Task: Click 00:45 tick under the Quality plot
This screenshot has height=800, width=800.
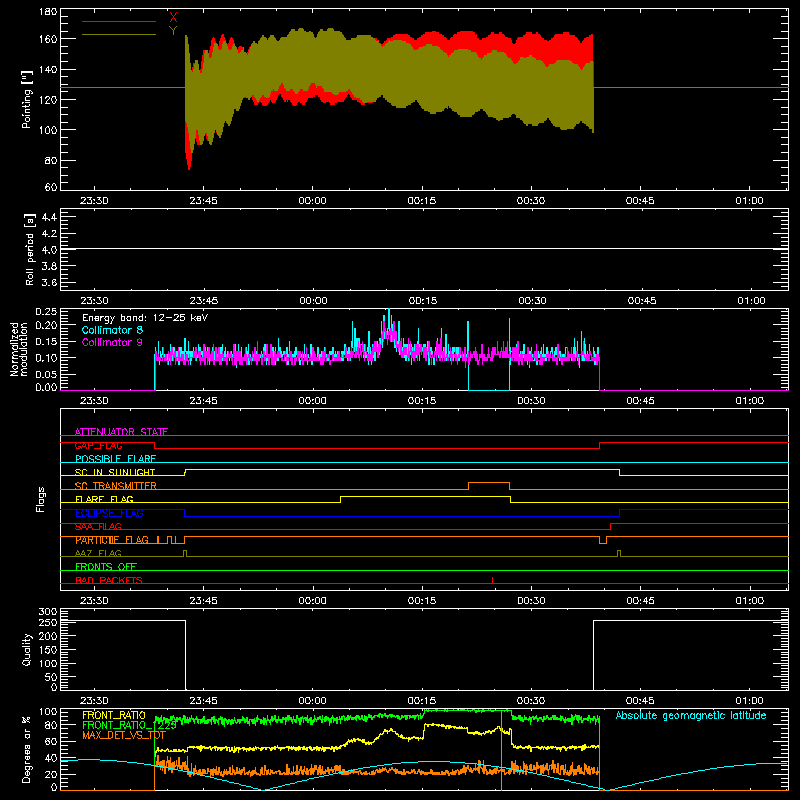Action: coord(640,701)
